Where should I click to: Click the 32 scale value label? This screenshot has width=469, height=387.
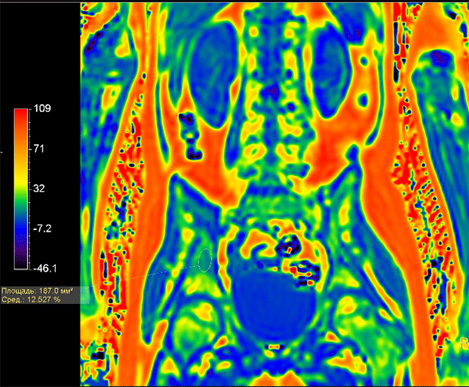click(39, 189)
